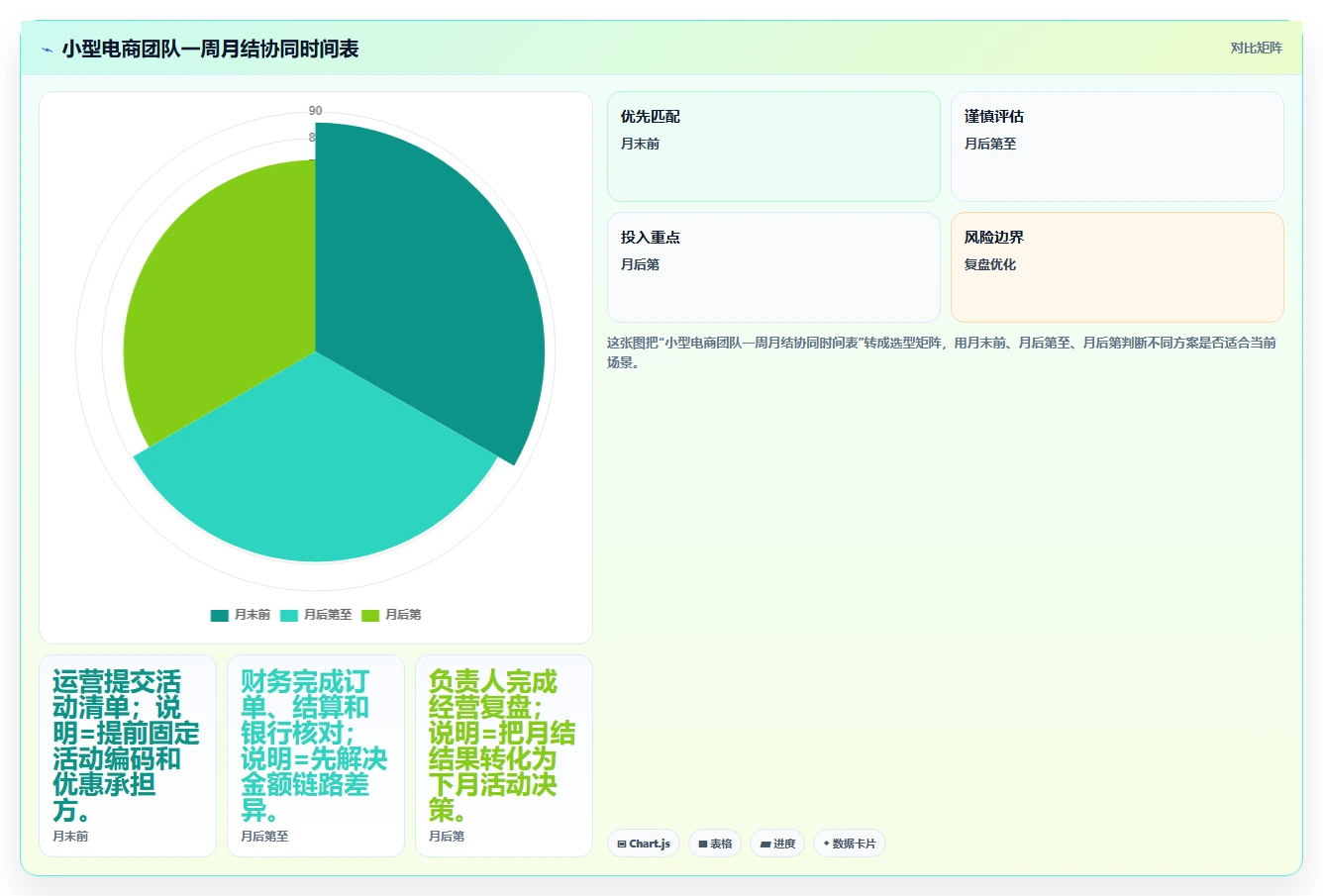Toggle the 月末前 legend swatch

point(219,615)
